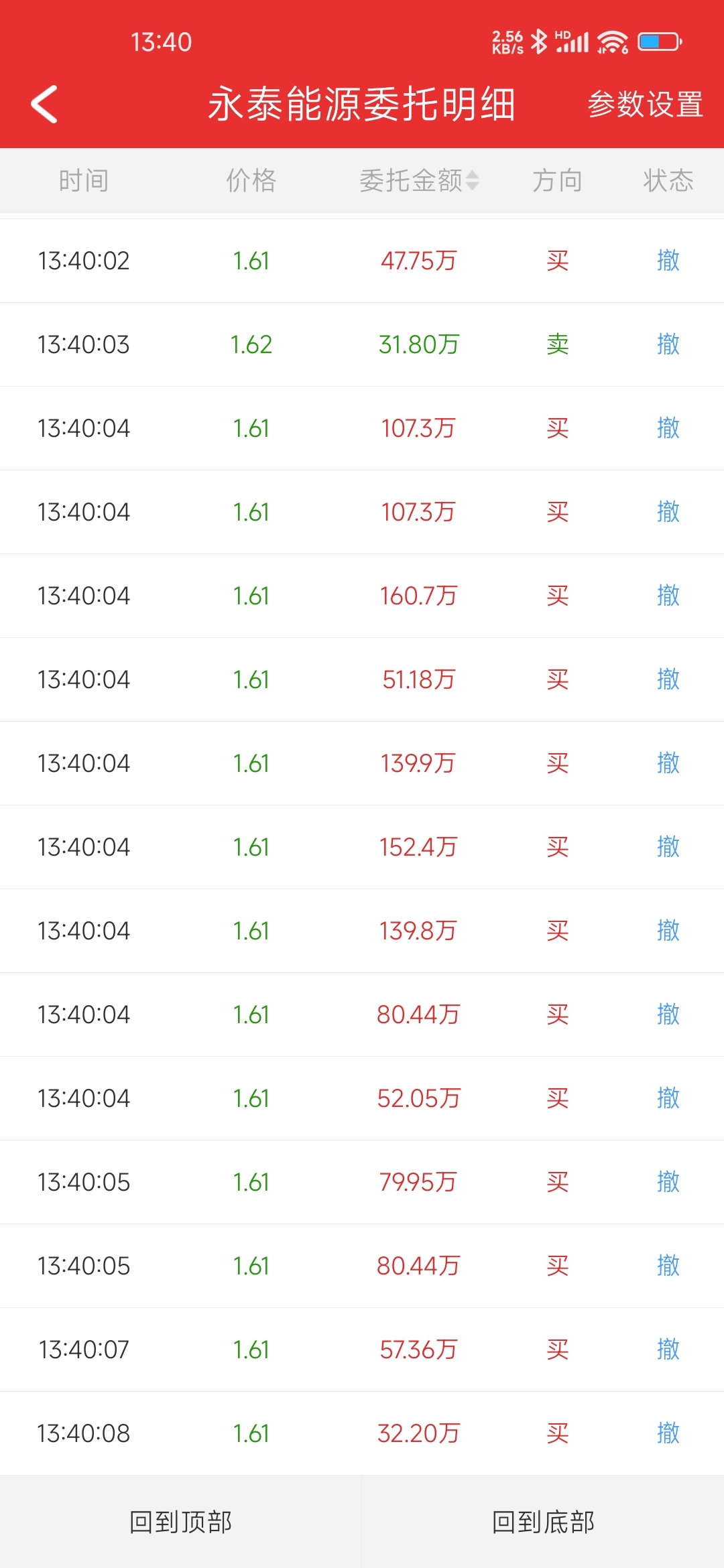Tap the 时间 column header
This screenshot has width=724, height=1568.
click(x=84, y=180)
